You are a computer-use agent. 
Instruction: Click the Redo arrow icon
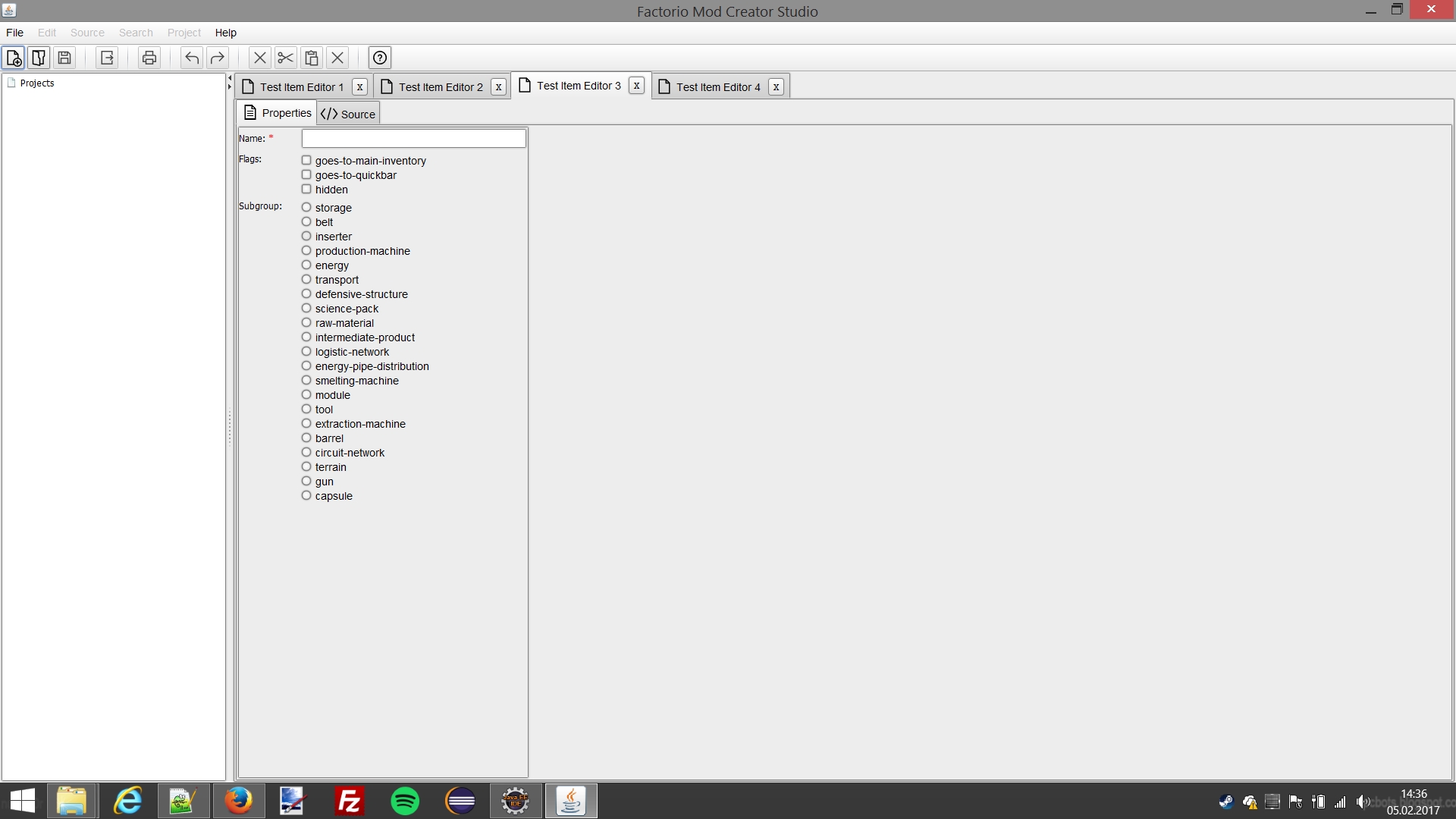218,58
